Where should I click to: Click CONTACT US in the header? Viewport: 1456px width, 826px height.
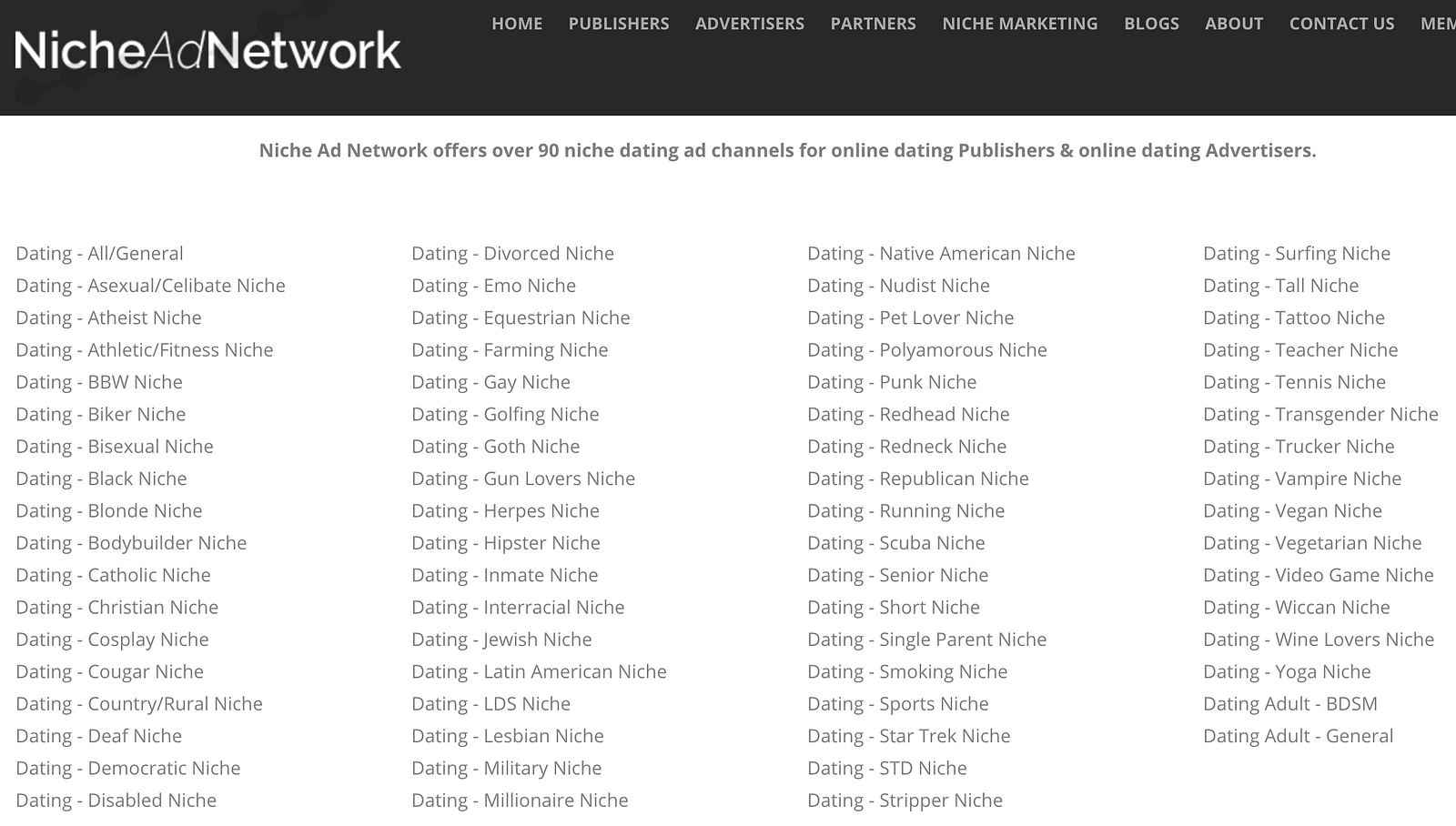[1341, 24]
